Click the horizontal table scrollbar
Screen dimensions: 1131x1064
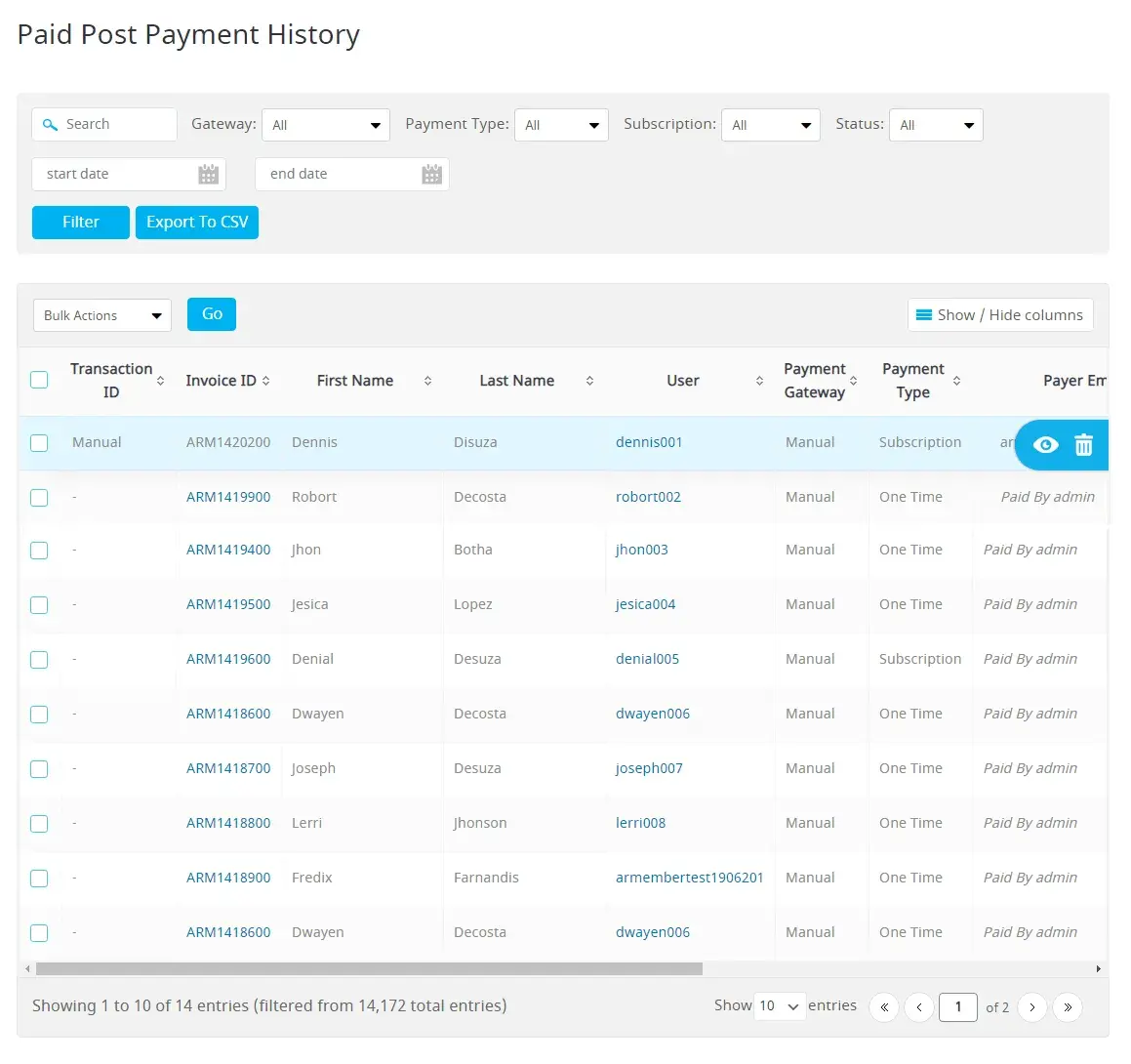coord(369,969)
